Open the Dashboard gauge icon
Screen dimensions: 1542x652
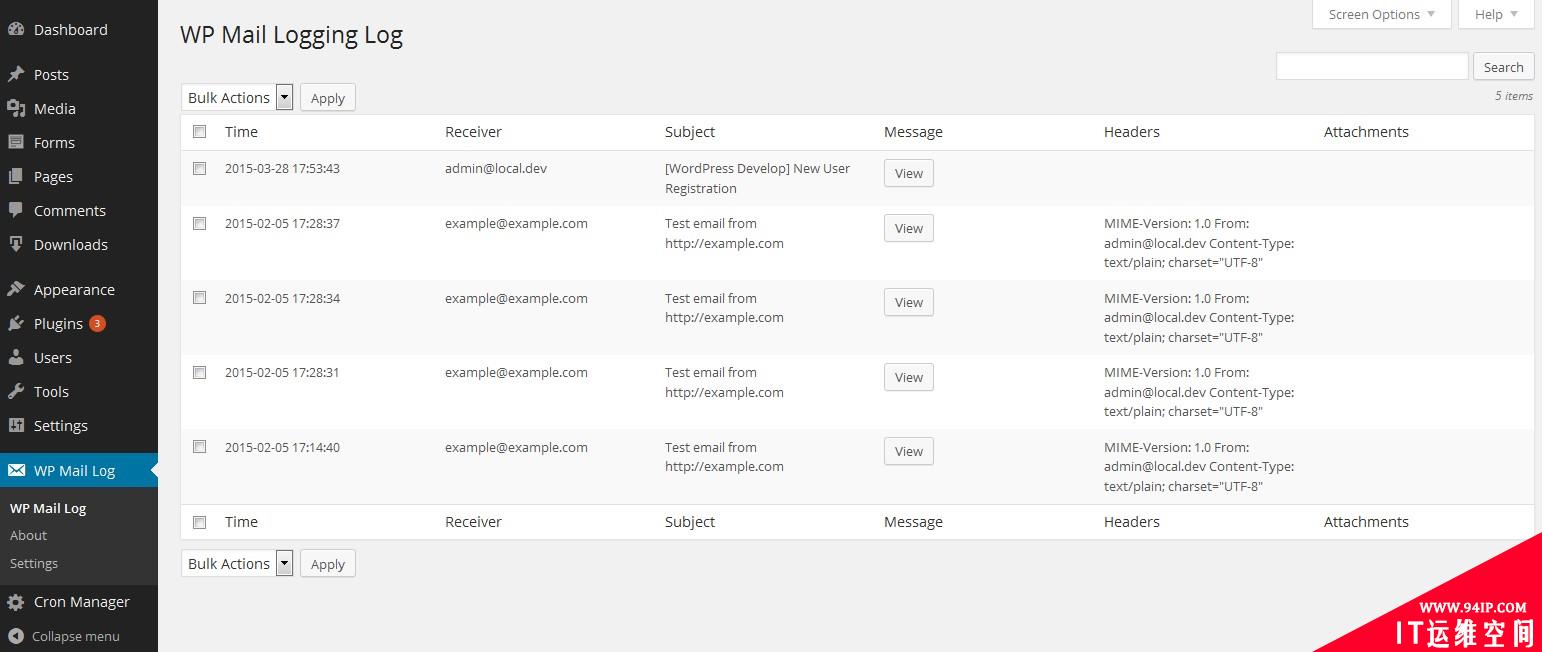16,30
